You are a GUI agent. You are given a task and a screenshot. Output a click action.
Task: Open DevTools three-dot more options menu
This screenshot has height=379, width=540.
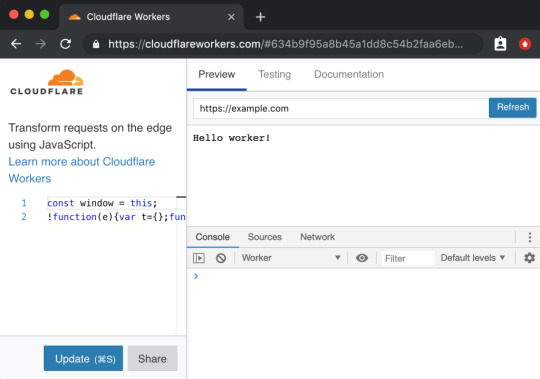point(530,237)
